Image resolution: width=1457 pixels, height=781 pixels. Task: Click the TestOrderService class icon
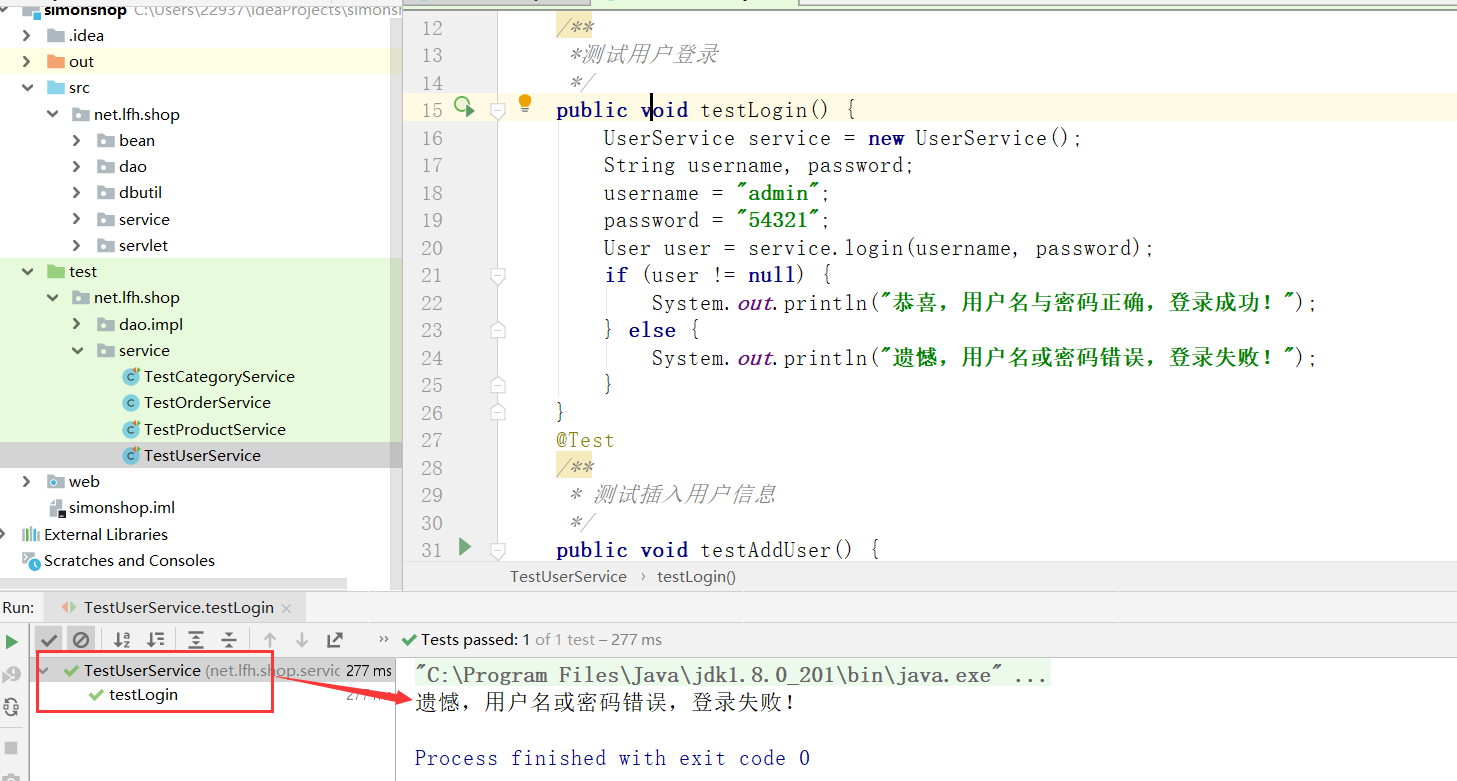131,403
